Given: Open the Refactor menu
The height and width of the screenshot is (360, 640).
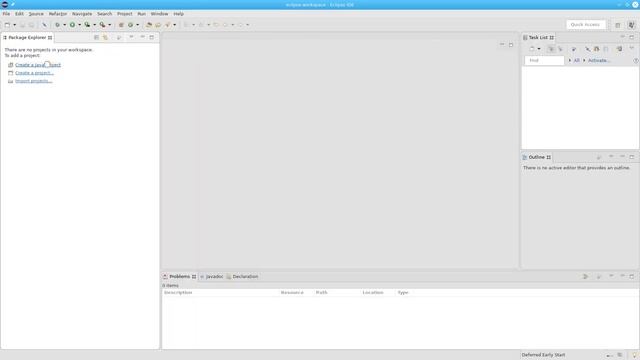Looking at the screenshot, I should 58,14.
